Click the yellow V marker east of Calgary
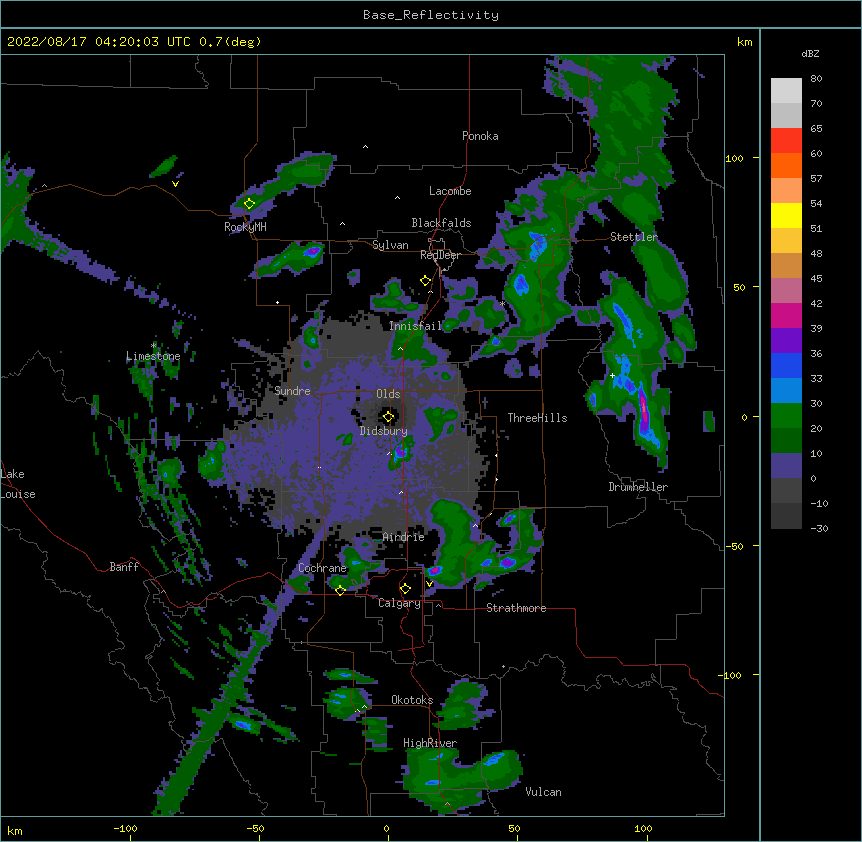 (429, 584)
